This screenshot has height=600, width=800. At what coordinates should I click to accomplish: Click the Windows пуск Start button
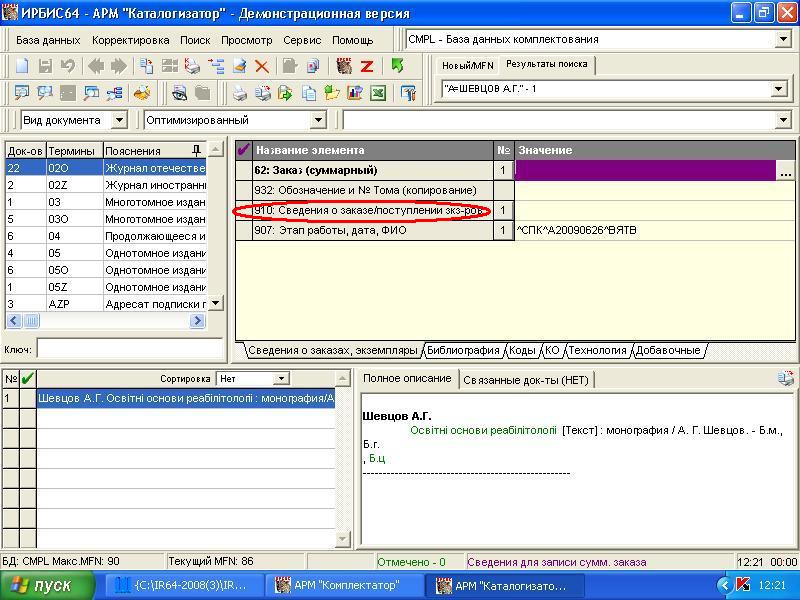click(40, 585)
